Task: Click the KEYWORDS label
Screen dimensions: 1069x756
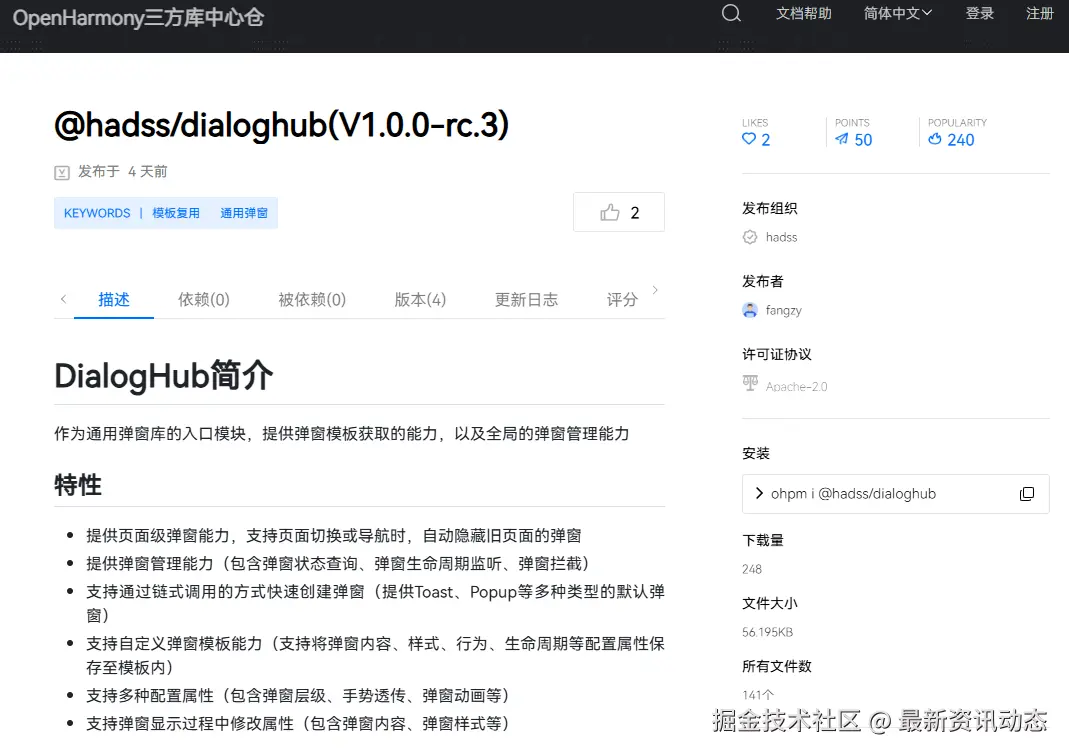Action: 97,213
